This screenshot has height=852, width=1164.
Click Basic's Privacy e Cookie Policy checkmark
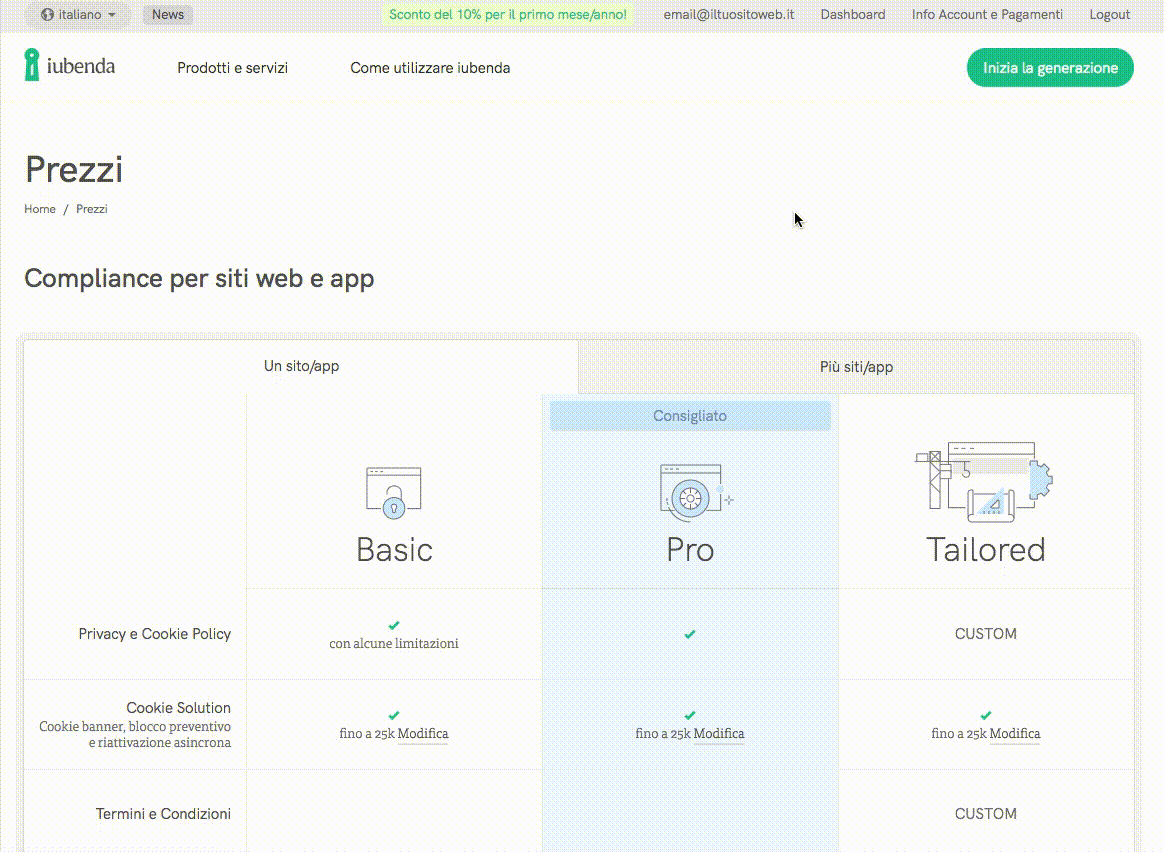tap(394, 625)
